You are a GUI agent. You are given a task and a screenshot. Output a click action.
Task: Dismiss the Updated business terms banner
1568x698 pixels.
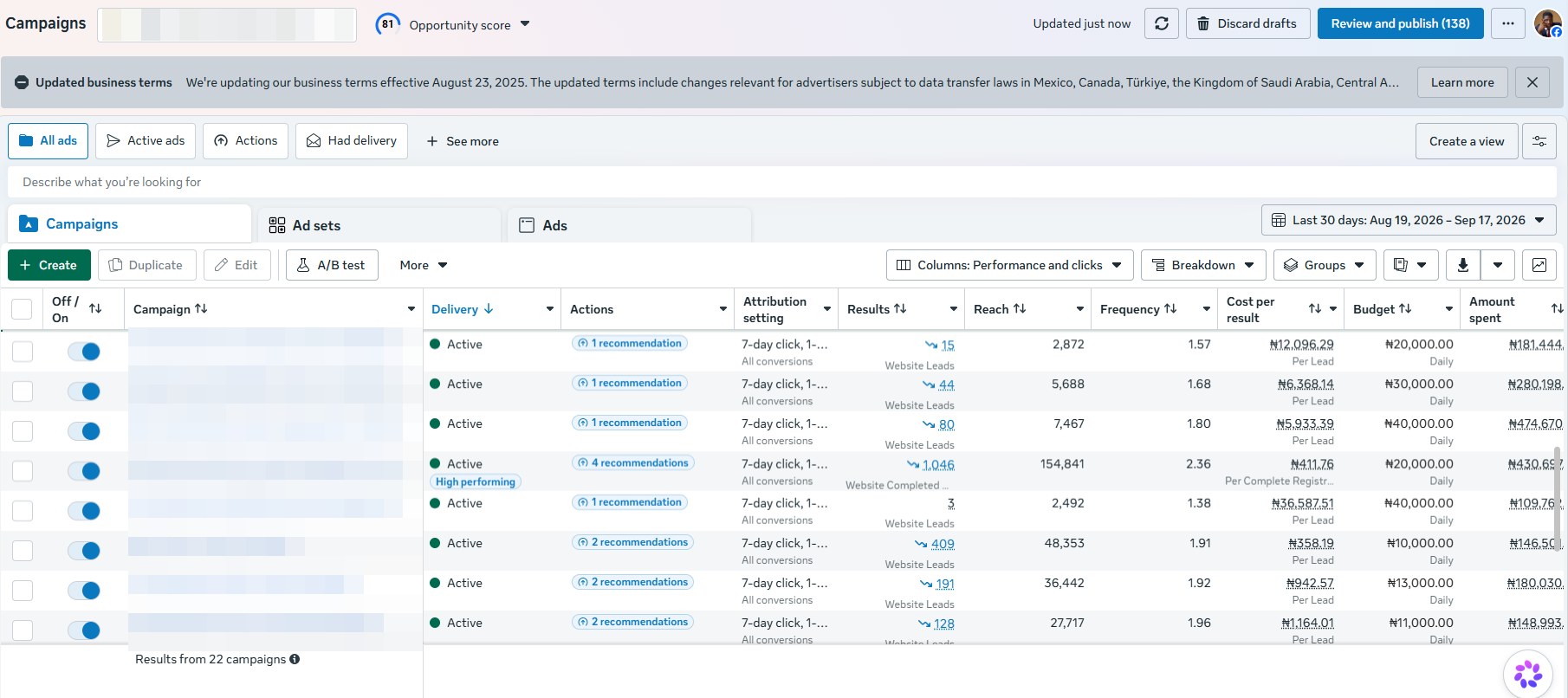(x=1532, y=82)
